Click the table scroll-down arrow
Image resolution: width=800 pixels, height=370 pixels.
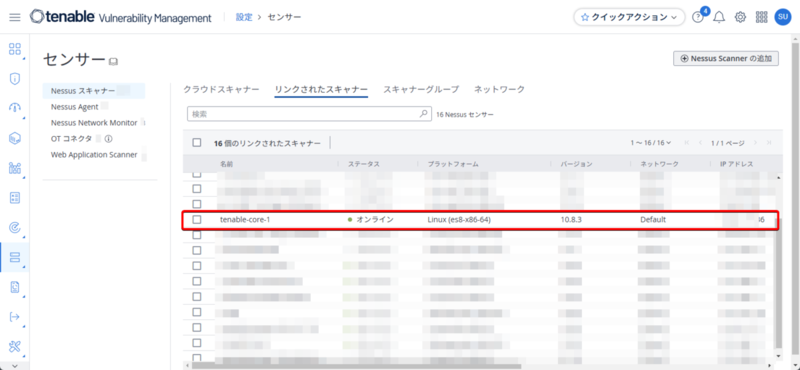click(778, 356)
